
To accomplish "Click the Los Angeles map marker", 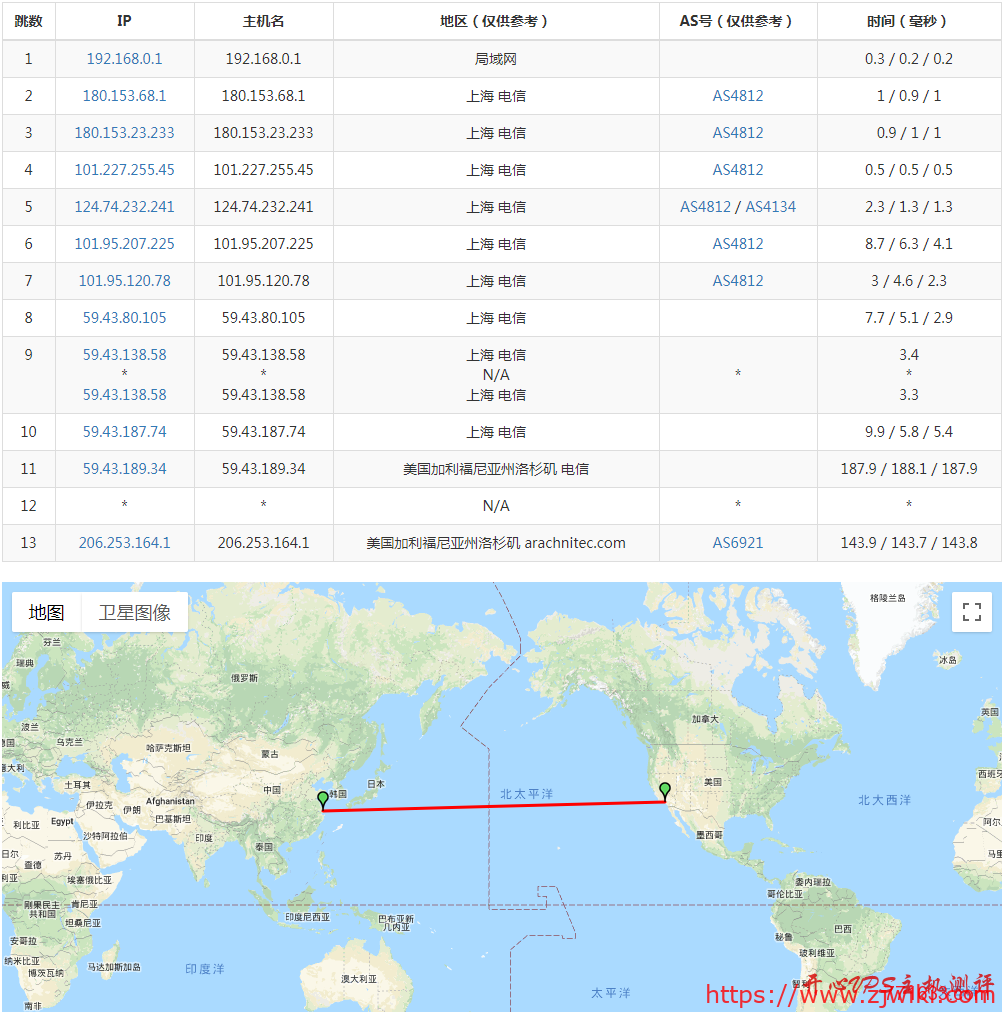I will coord(665,789).
